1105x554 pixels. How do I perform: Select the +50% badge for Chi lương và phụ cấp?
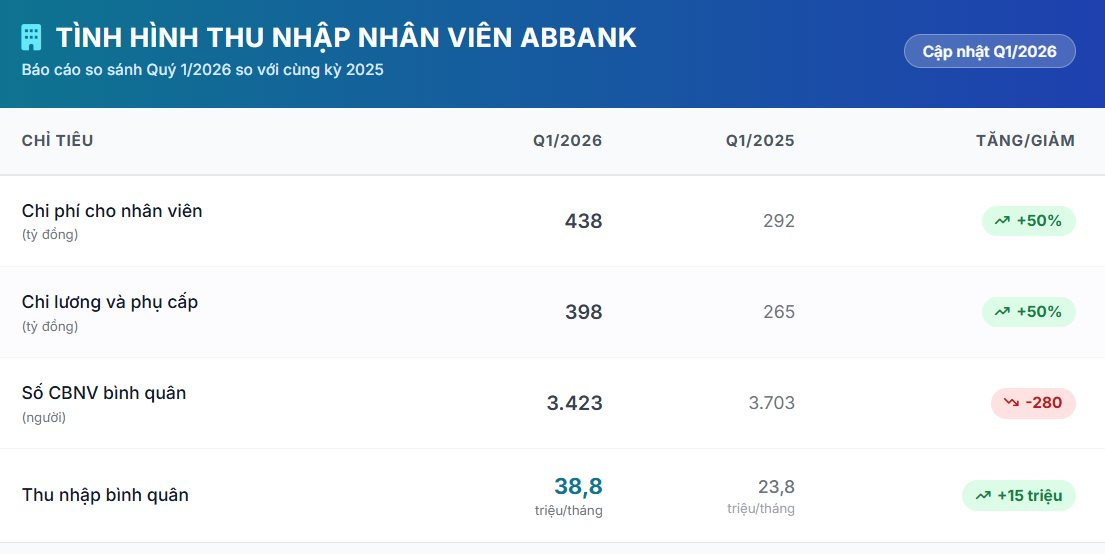(1029, 312)
